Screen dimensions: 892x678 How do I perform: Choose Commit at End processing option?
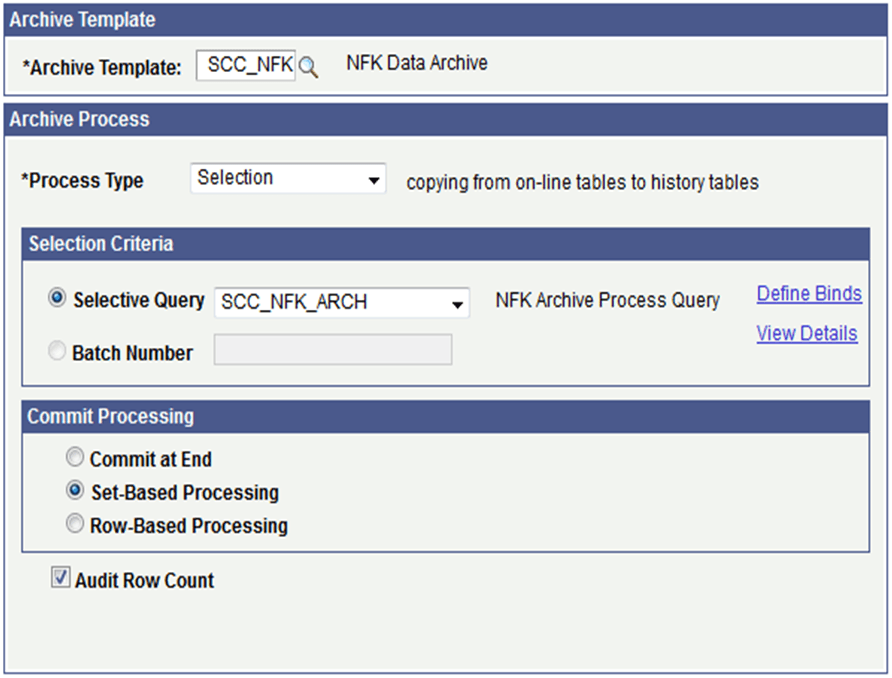point(75,458)
